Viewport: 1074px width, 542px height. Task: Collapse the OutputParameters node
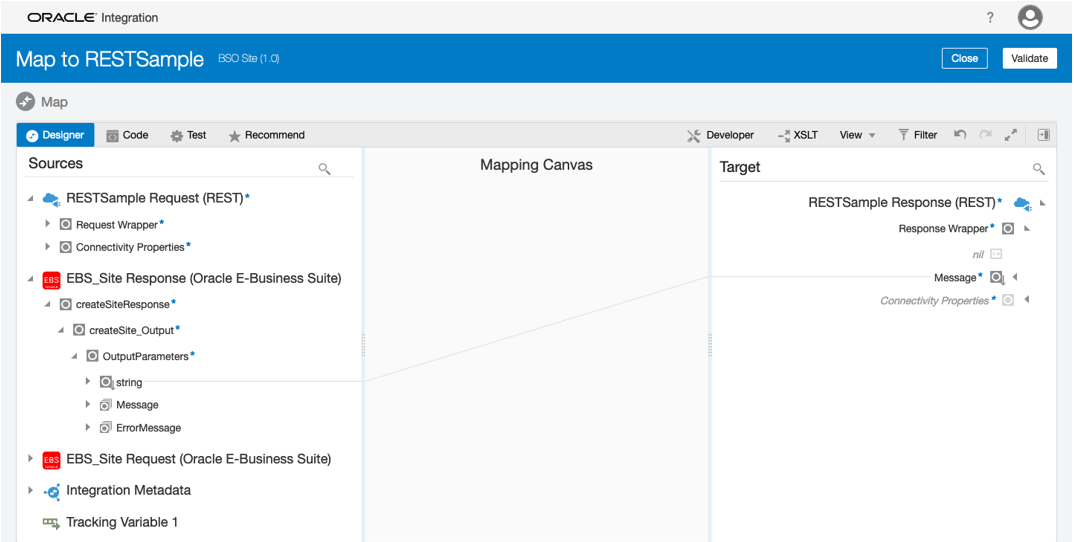click(x=74, y=356)
